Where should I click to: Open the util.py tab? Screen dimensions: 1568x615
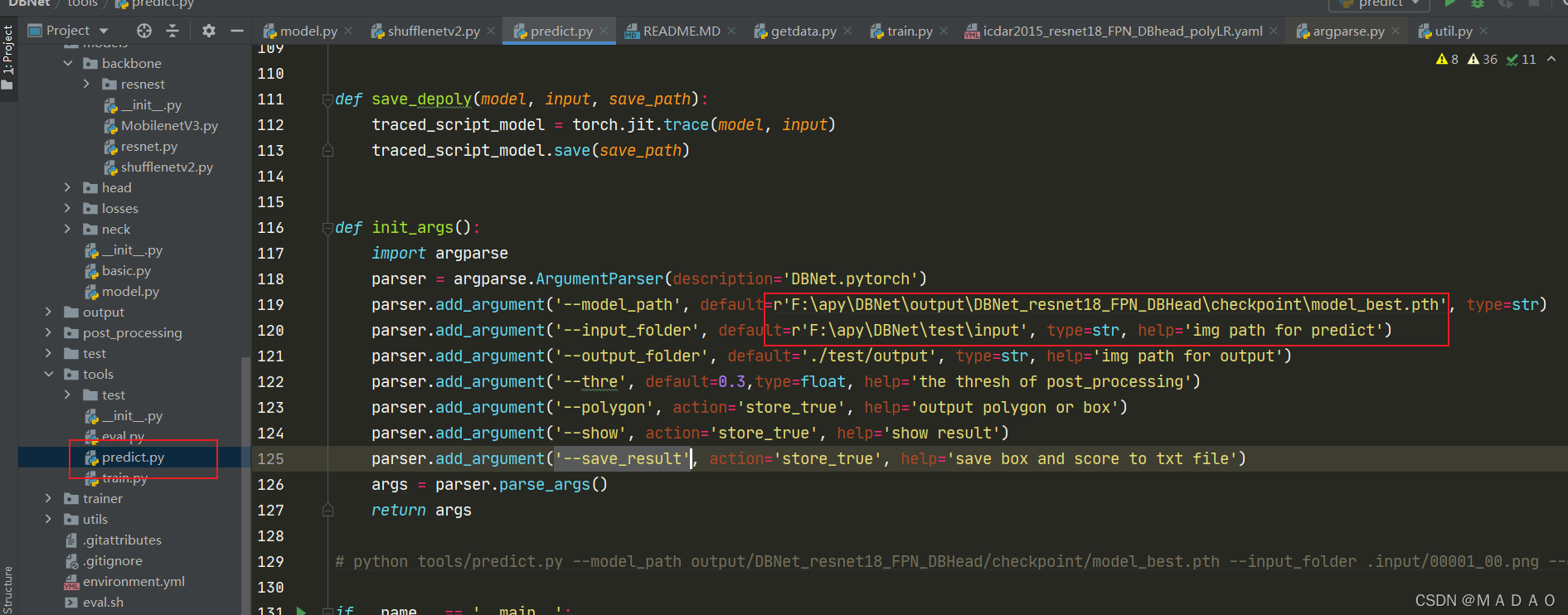(1445, 31)
